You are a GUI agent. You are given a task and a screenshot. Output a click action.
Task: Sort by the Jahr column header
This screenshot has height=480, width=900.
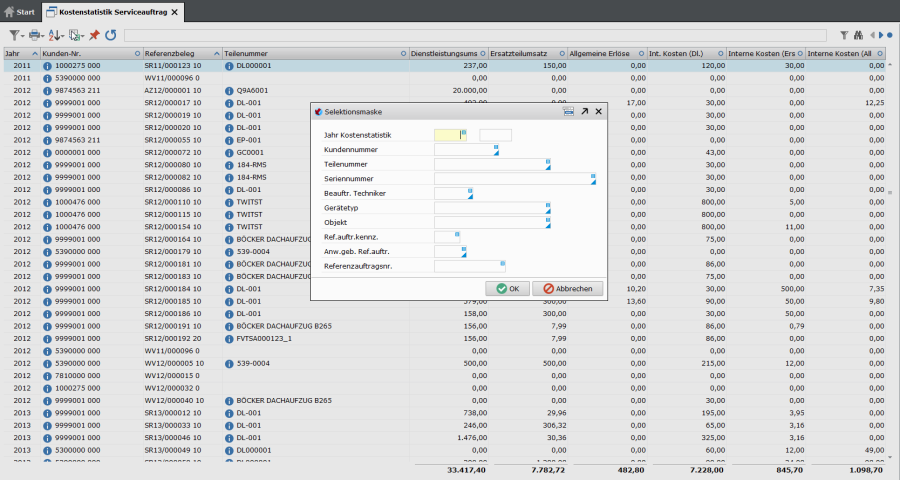tap(18, 52)
